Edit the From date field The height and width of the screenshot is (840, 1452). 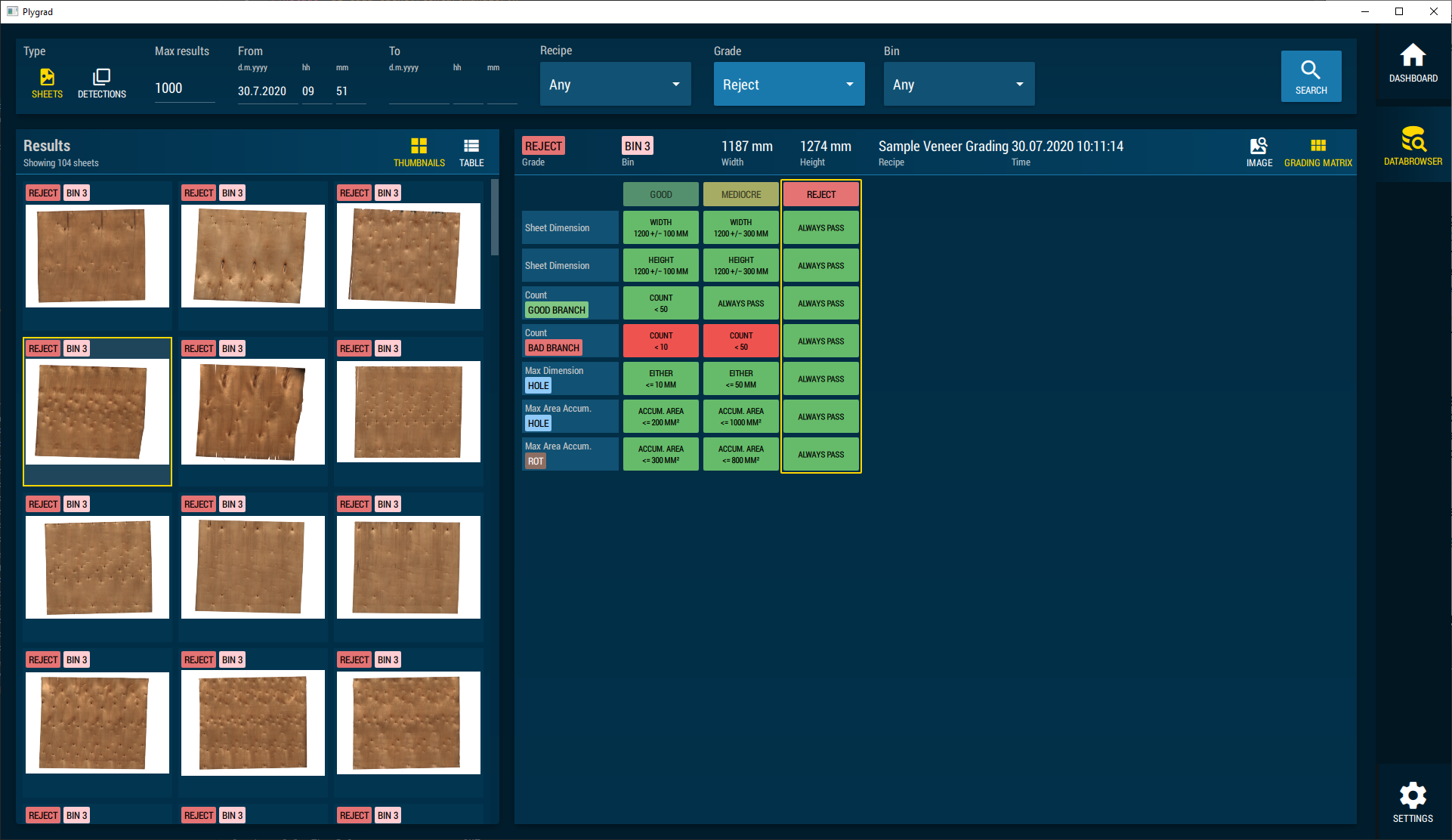[x=267, y=91]
